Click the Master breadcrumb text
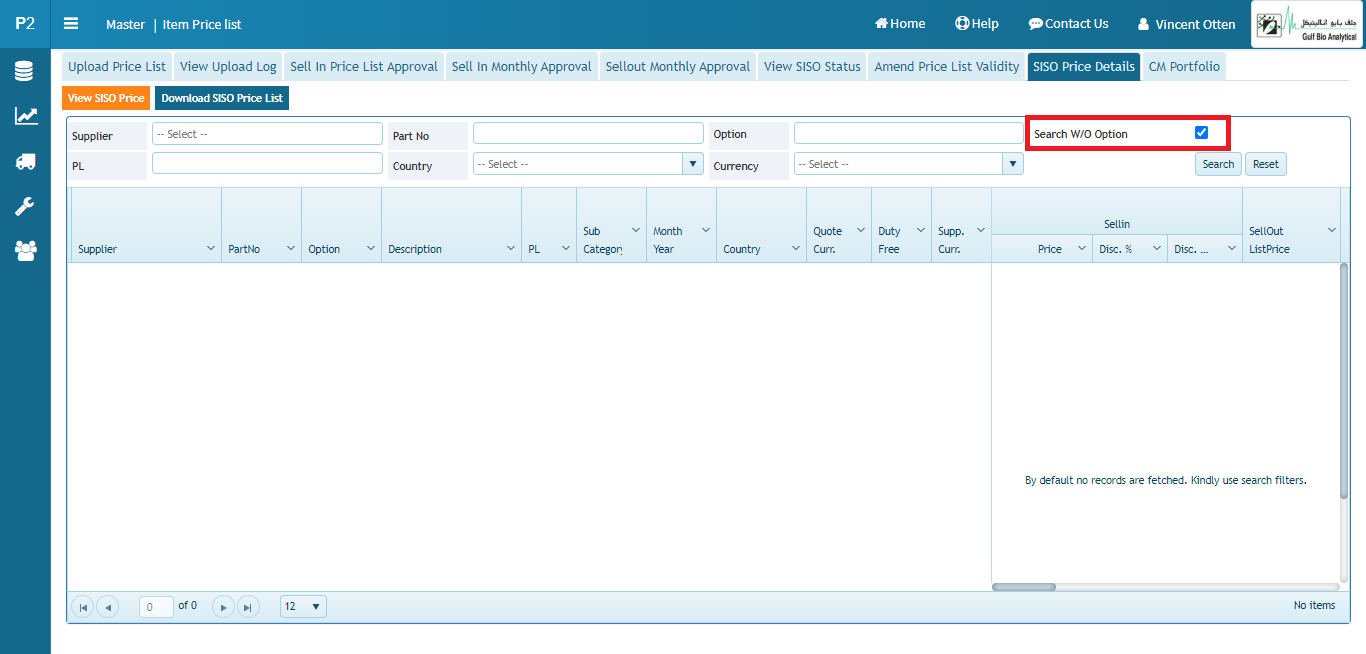Screen dimensions: 1366x654 (x=126, y=24)
